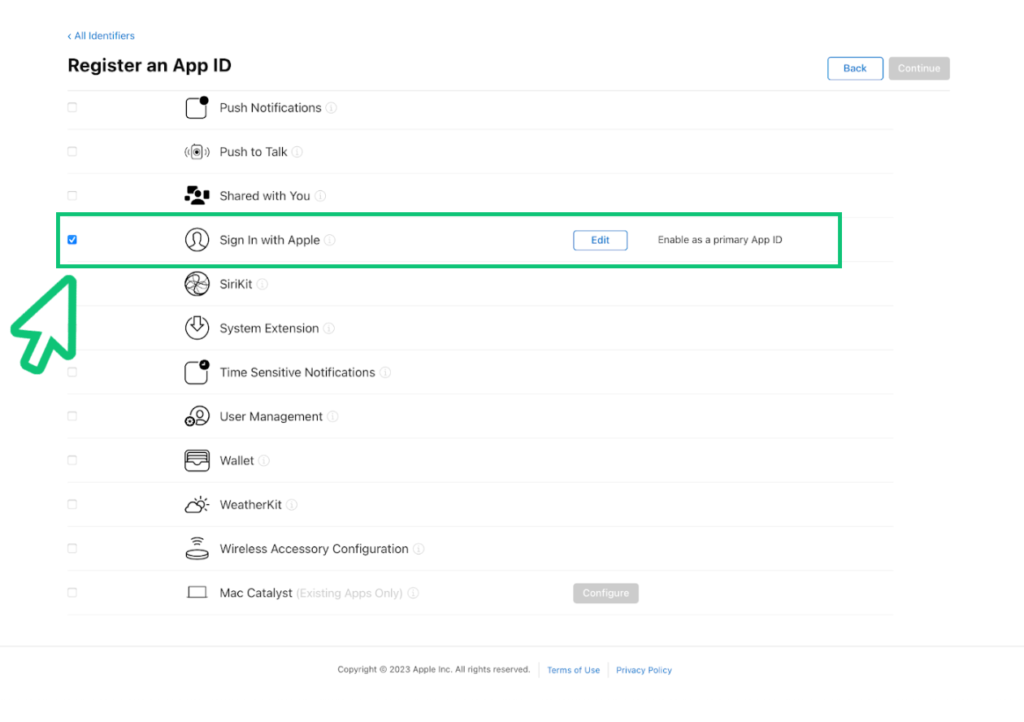Click the 'Time Sensitive Notifications' label
Screen dimensions: 1024x722
pos(297,372)
